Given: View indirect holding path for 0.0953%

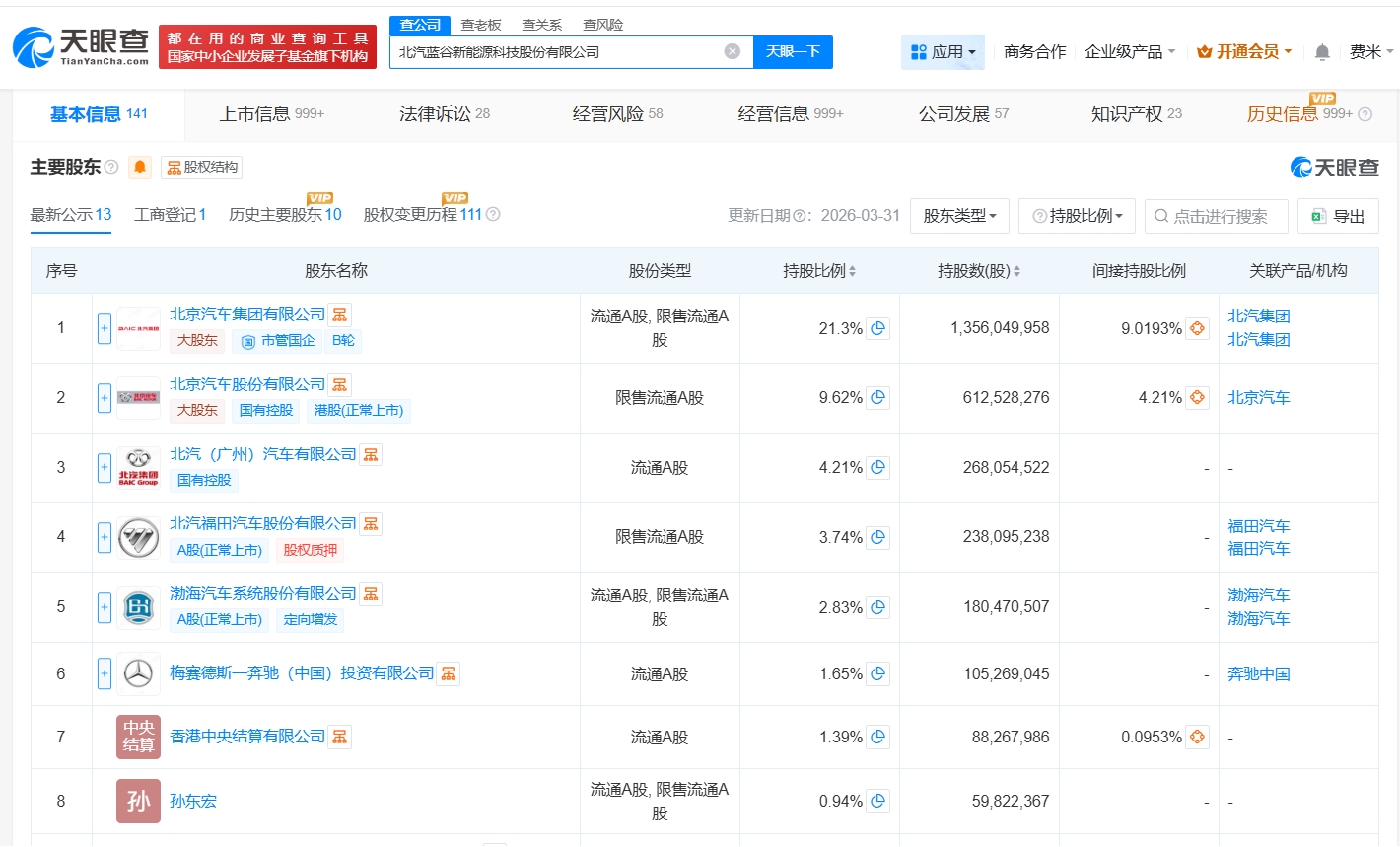Looking at the screenshot, I should [x=1197, y=737].
